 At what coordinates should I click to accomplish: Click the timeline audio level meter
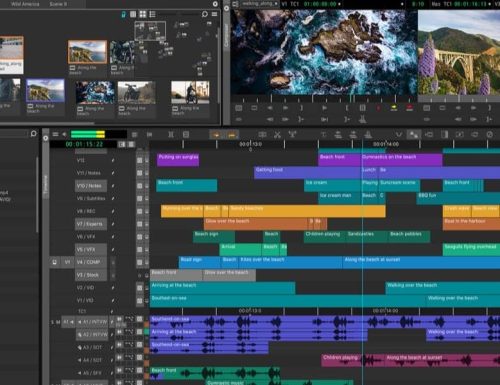(x=99, y=134)
